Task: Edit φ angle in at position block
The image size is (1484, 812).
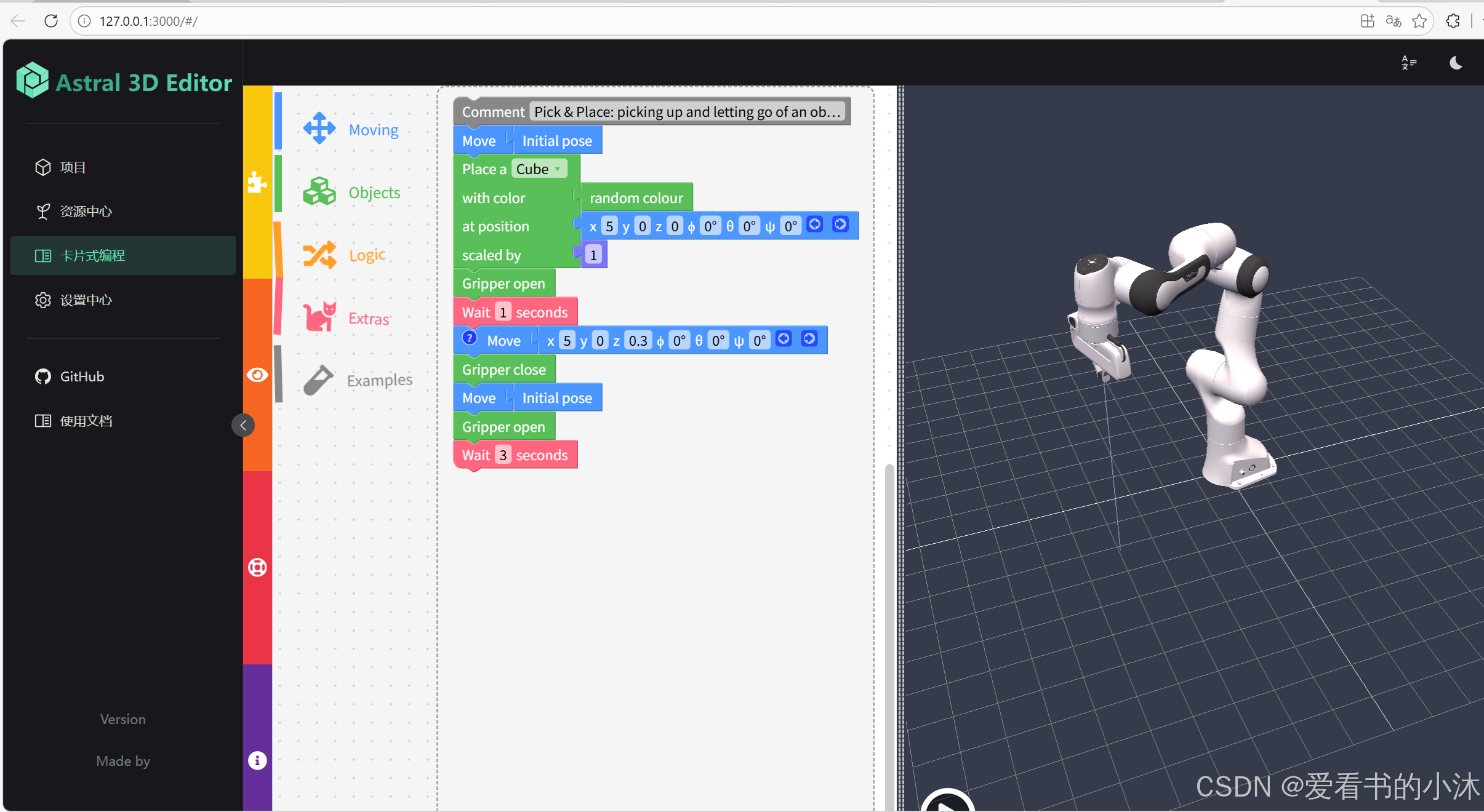Action: (x=710, y=226)
